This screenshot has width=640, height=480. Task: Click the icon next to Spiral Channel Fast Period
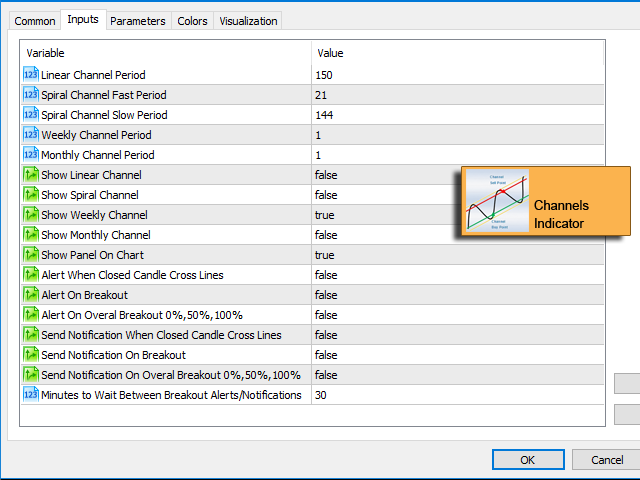[x=30, y=95]
